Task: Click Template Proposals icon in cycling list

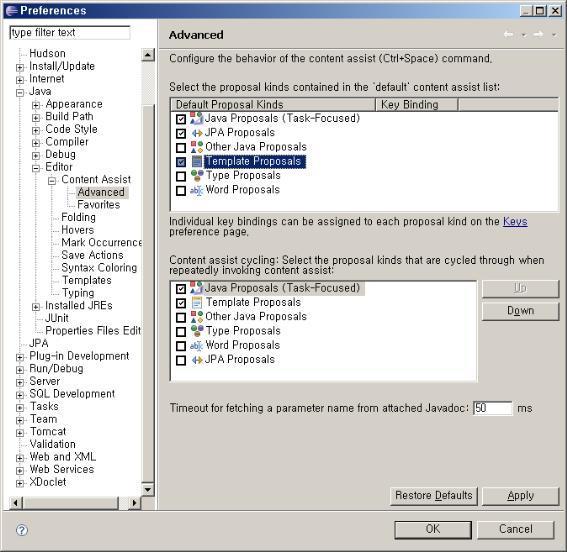Action: pyautogui.click(x=196, y=302)
